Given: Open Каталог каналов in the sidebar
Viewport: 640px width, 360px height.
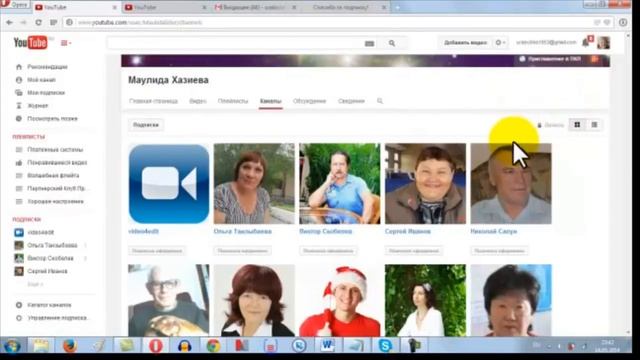Looking at the screenshot, I should click(49, 305).
